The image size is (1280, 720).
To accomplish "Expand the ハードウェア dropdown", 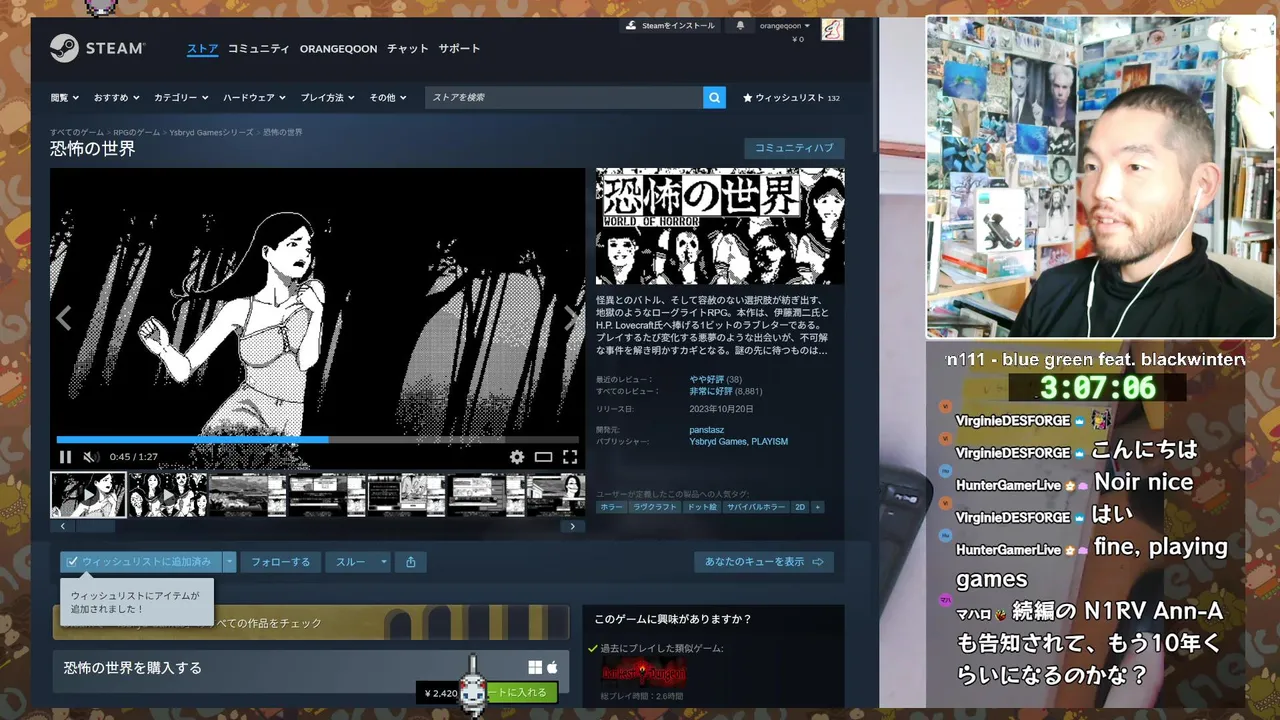I will point(254,97).
